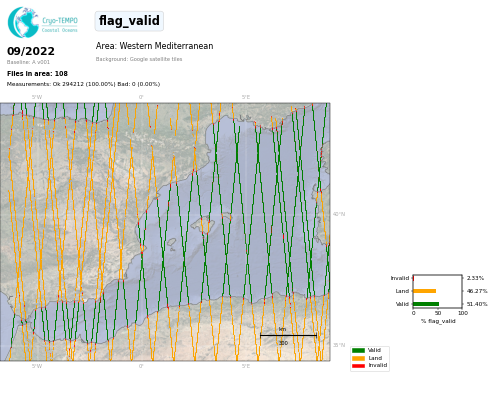Viewport: 492px width, 410px height.
Task: Click the % flag_valid axis label
Action: point(438,321)
